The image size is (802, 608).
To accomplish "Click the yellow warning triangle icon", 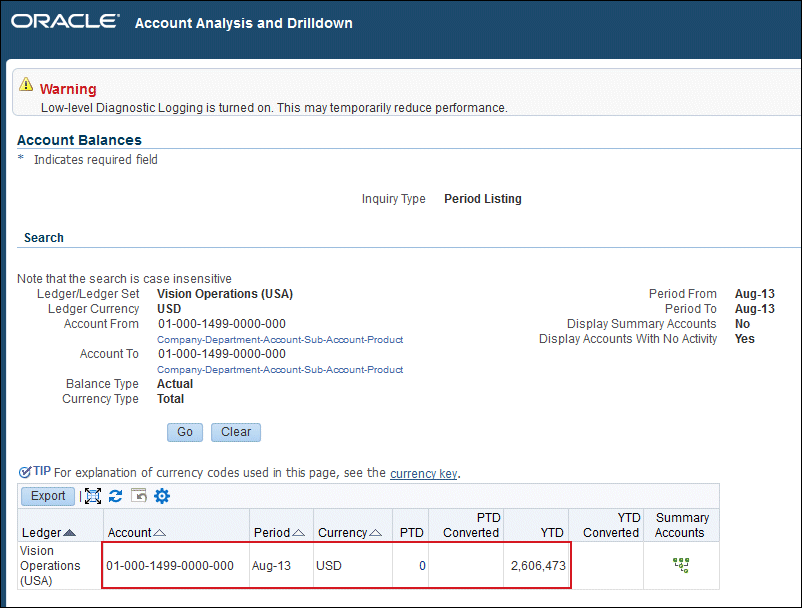I will pos(26,84).
